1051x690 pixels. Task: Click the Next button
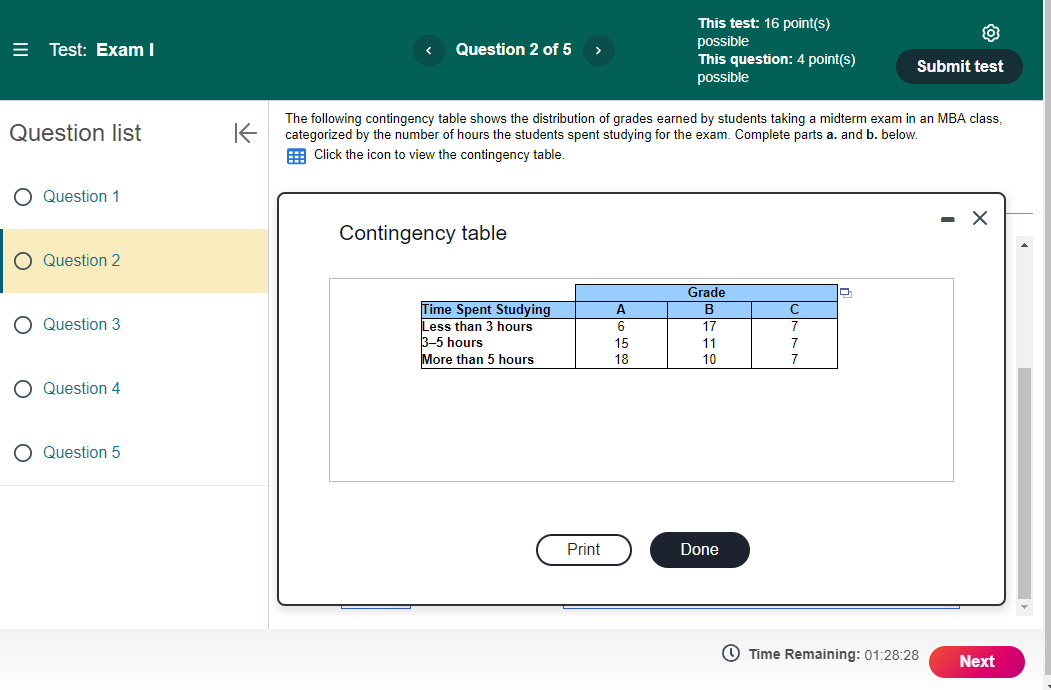975,662
